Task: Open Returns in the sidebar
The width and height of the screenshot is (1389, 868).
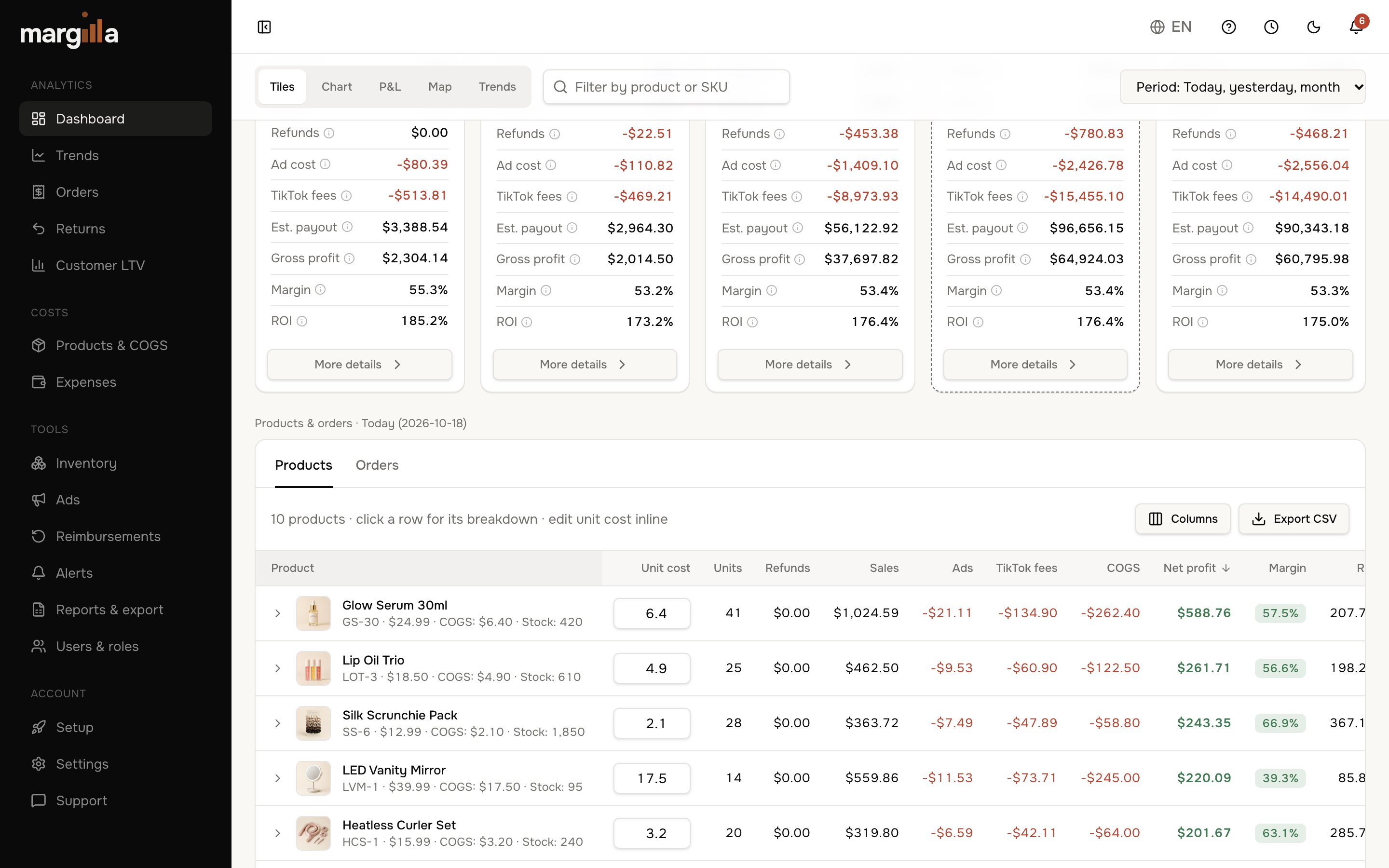Action: click(x=115, y=229)
